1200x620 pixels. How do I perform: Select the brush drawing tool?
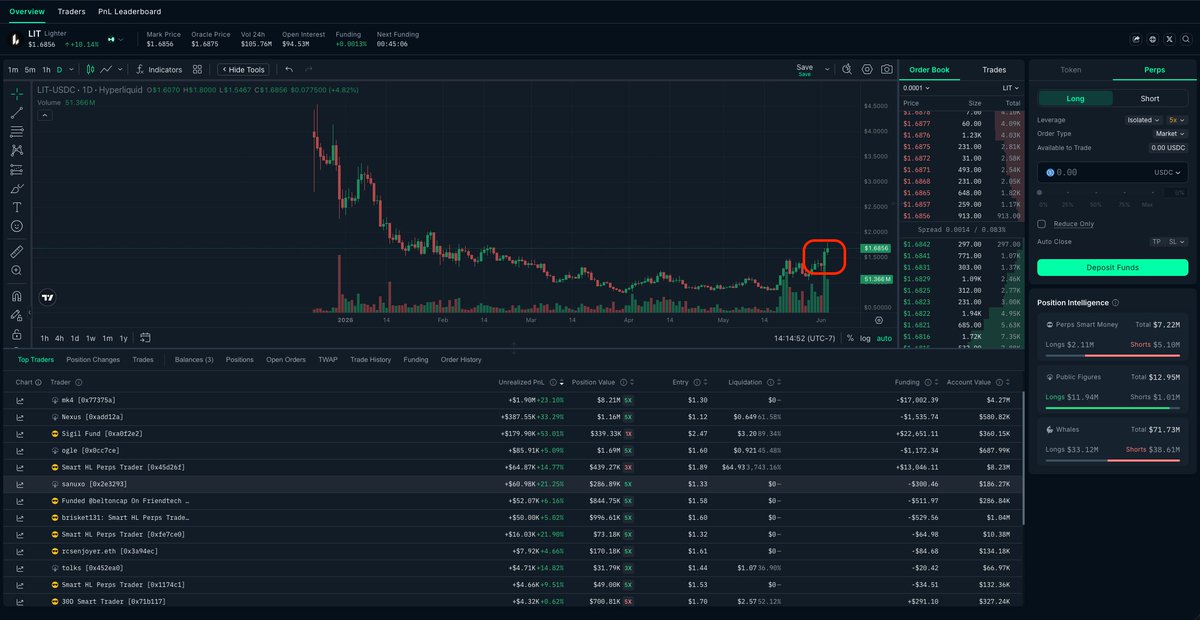pos(17,188)
